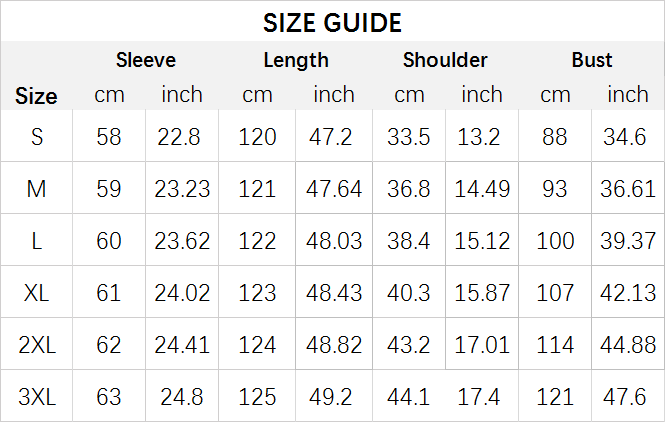Click the 2XL size row label
Screen dimensions: 666x423
coord(37,345)
